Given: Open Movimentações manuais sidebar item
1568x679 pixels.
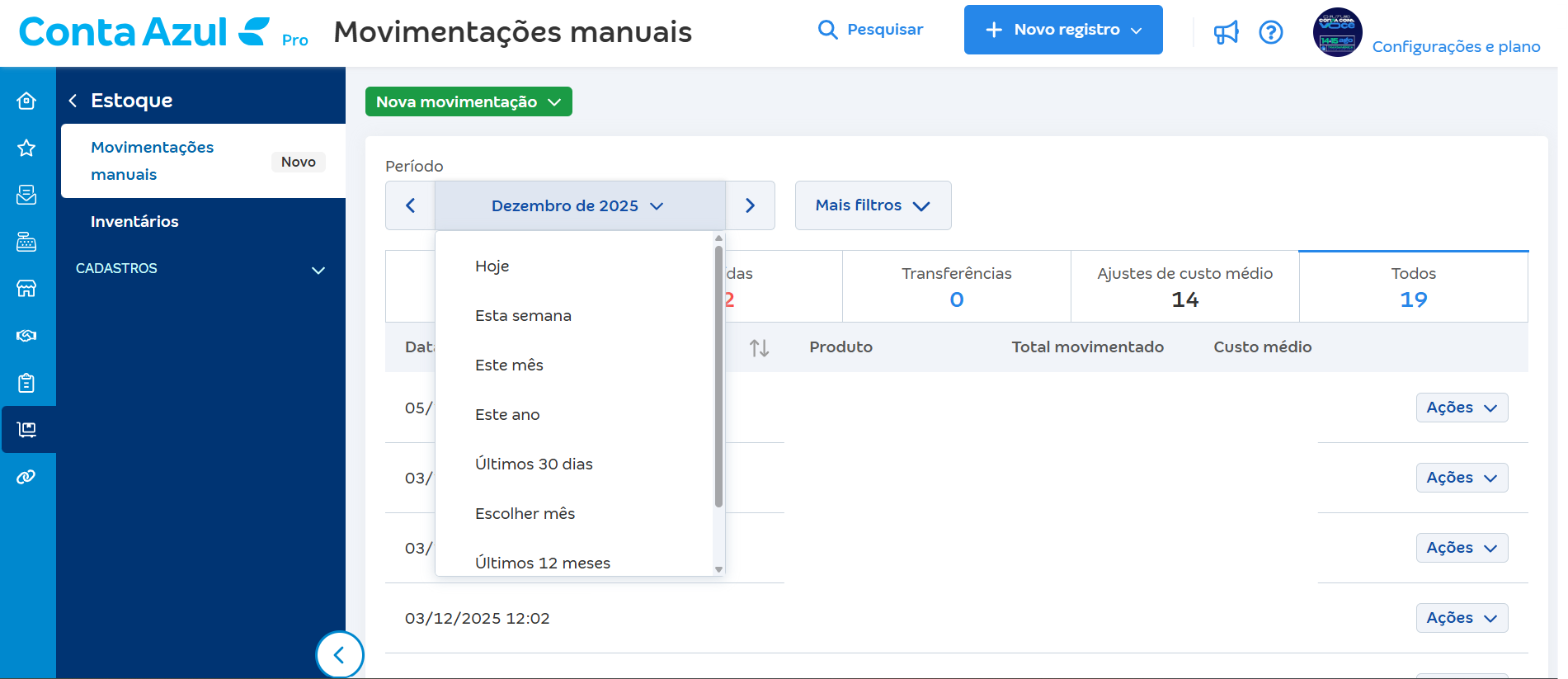Looking at the screenshot, I should pos(203,161).
